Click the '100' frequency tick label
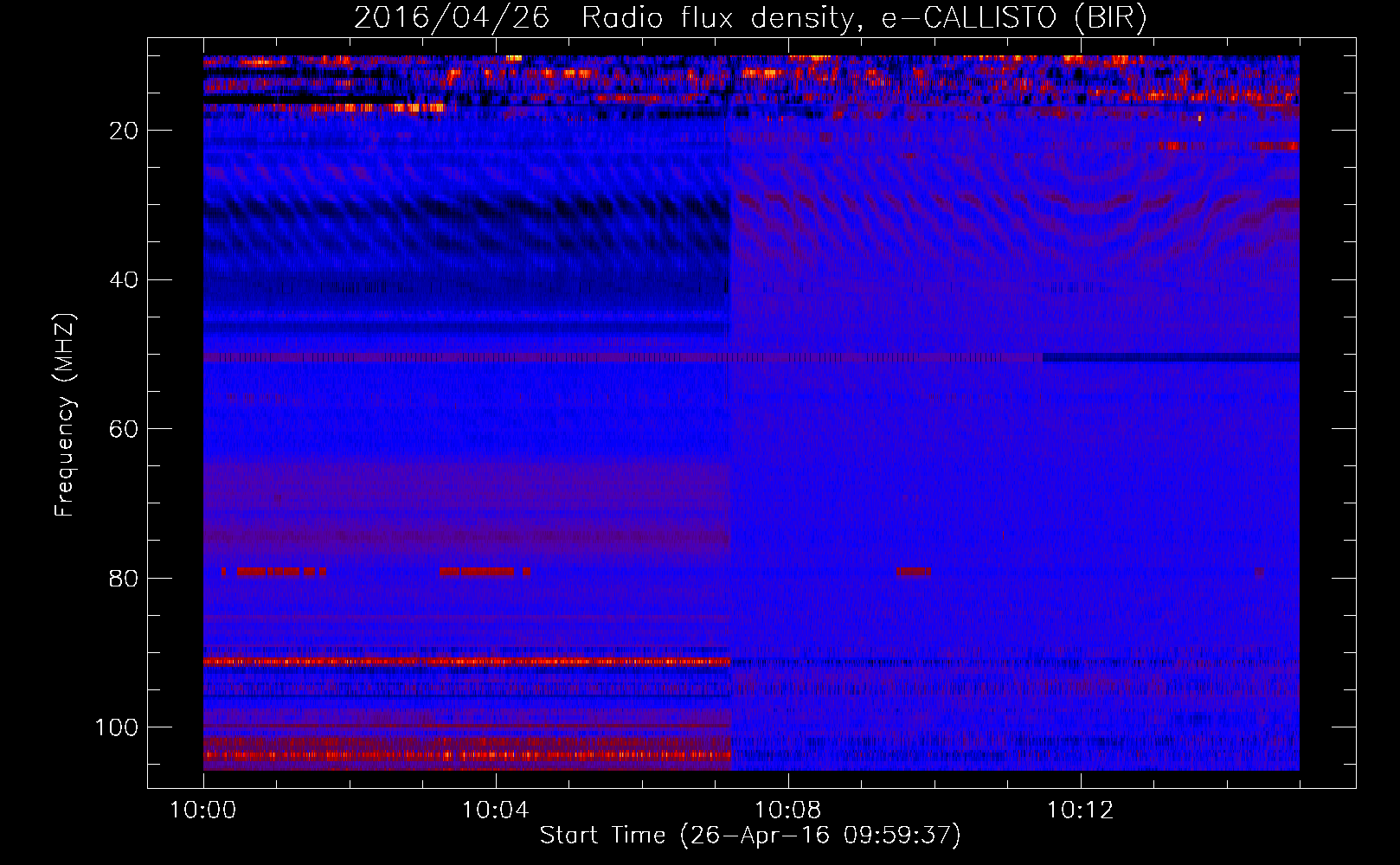The width and height of the screenshot is (1400, 865). [x=117, y=727]
